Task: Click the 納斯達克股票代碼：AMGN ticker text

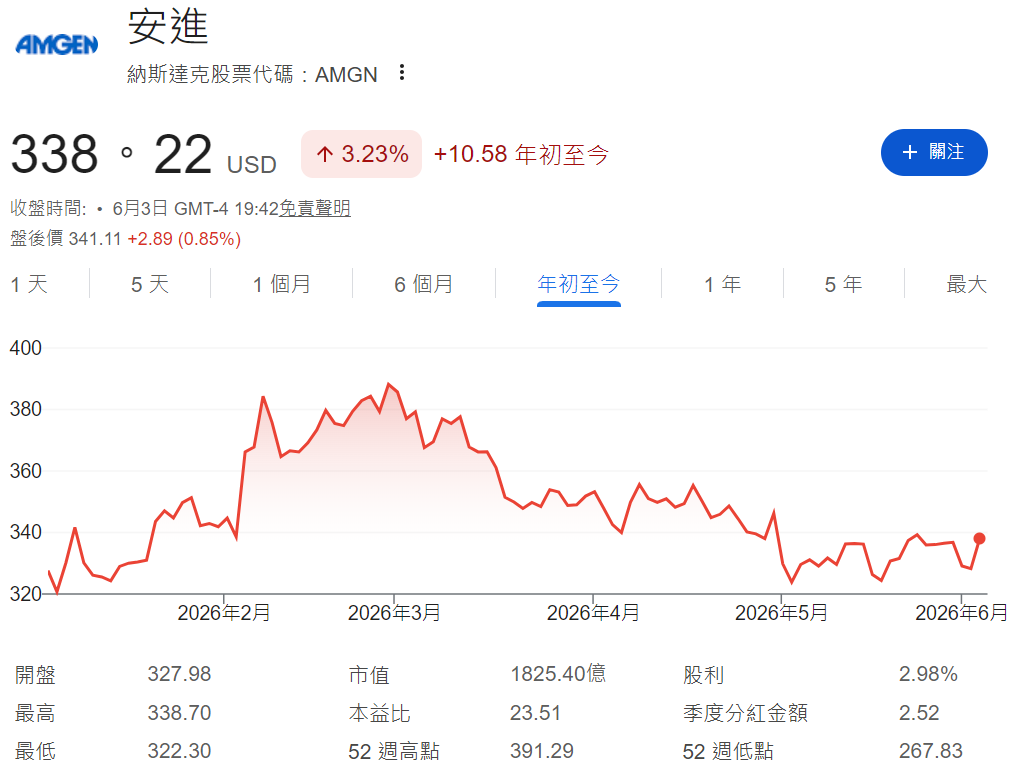Action: click(252, 74)
